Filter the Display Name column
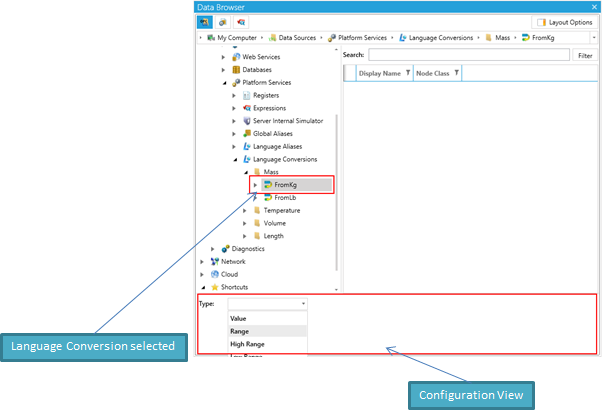Viewport: 603px width, 411px height. coord(408,73)
